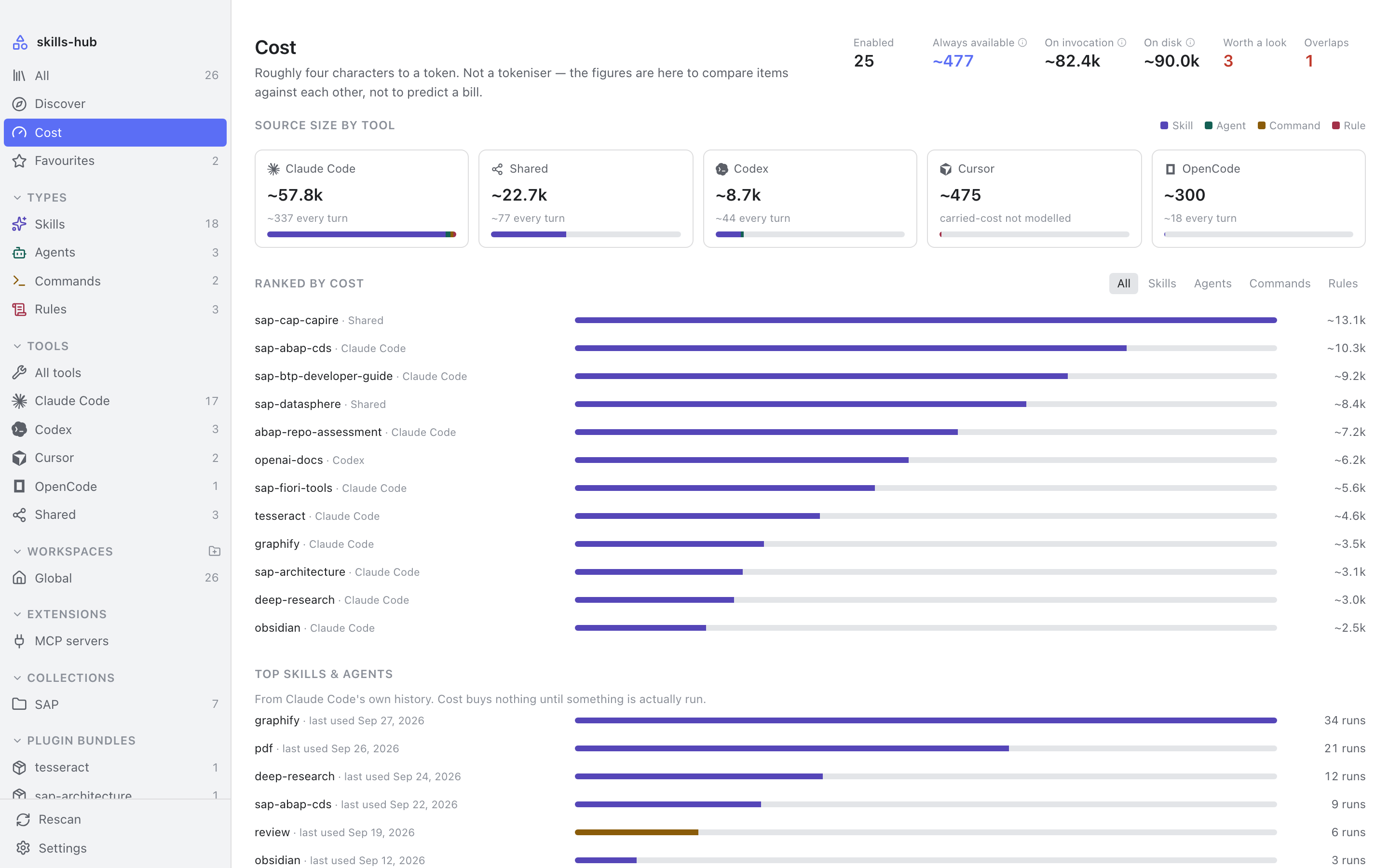1389x868 pixels.
Task: Open the All library icon
Action: pos(19,75)
